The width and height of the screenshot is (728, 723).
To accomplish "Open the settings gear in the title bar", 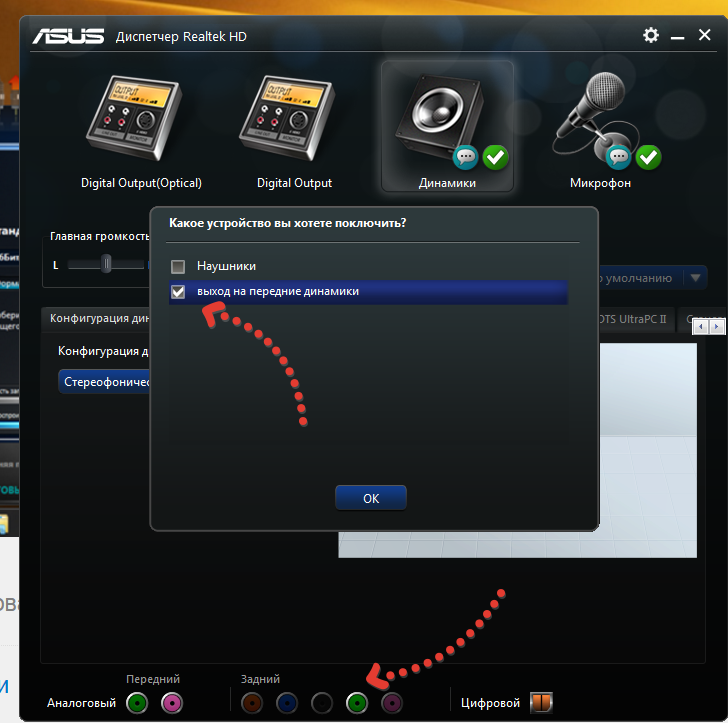I will pyautogui.click(x=650, y=35).
